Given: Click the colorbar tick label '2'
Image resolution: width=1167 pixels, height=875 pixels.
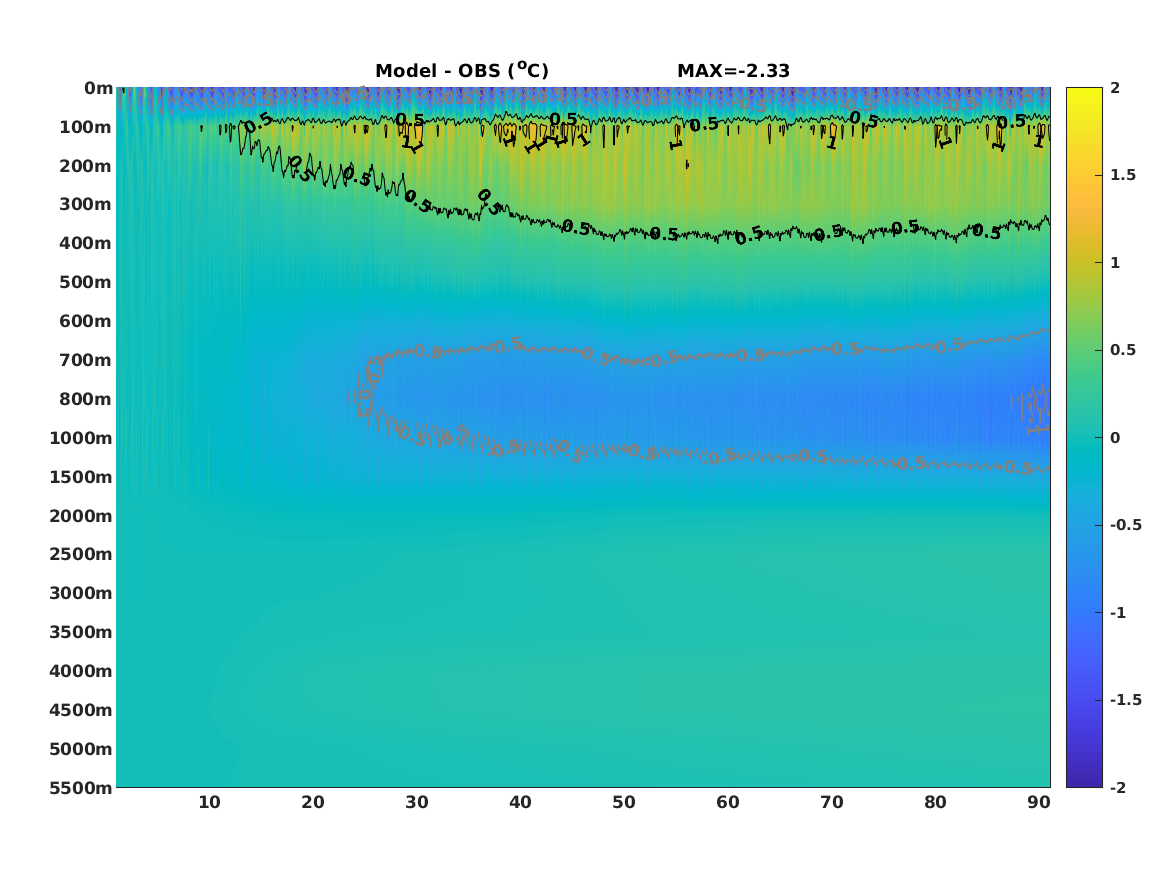Looking at the screenshot, I should click(1115, 88).
